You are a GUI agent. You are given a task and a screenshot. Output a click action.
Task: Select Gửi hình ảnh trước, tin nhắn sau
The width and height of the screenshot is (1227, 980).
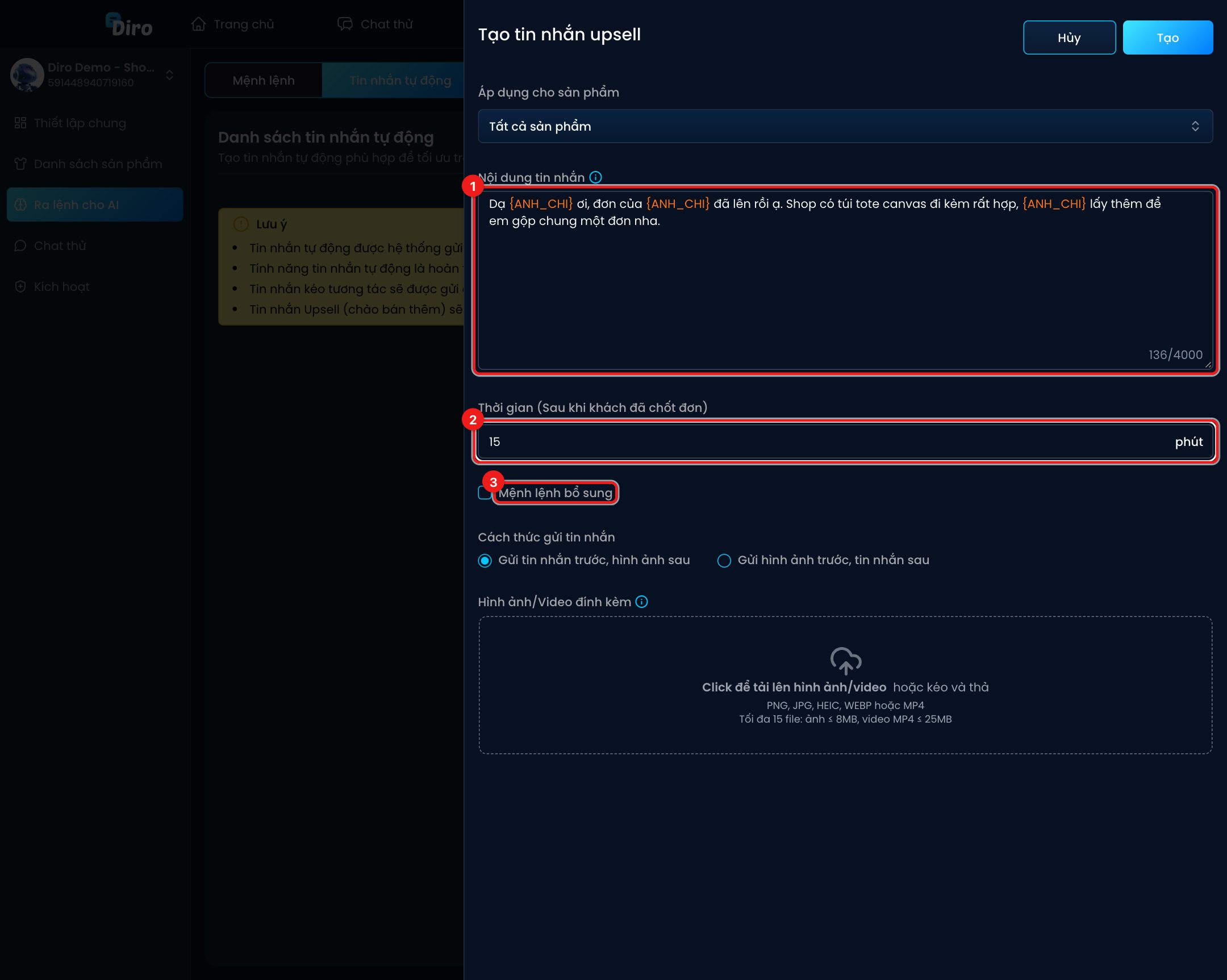pyautogui.click(x=724, y=561)
